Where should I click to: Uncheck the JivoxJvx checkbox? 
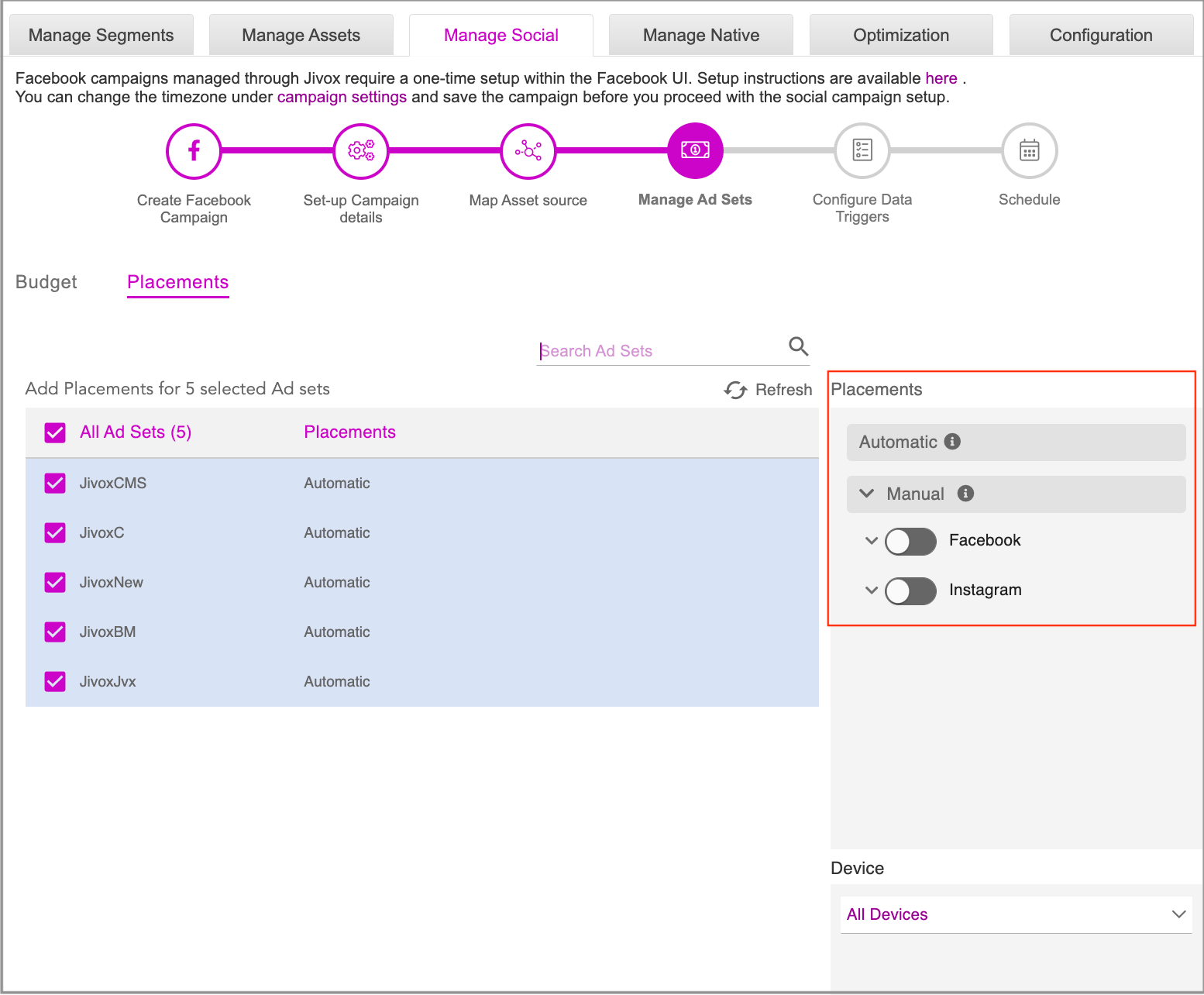55,682
